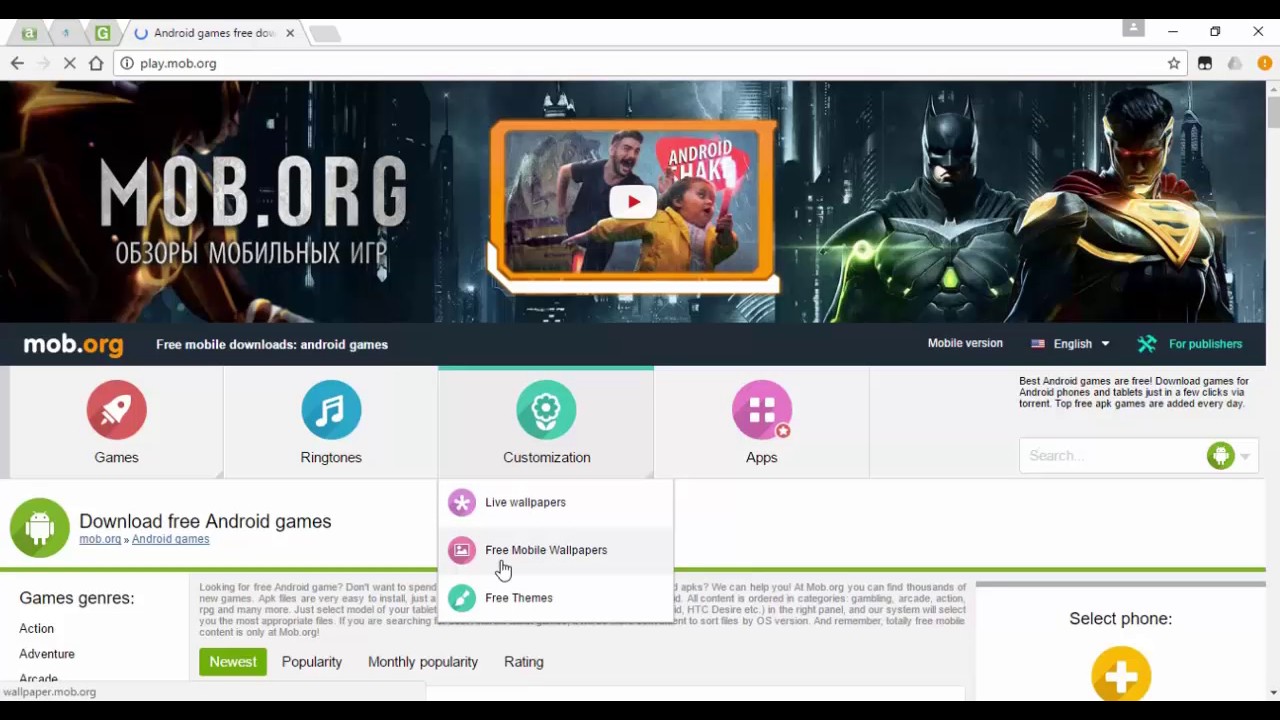The width and height of the screenshot is (1280, 720).
Task: Select Free Mobile Wallpapers menu entry
Action: pos(555,550)
